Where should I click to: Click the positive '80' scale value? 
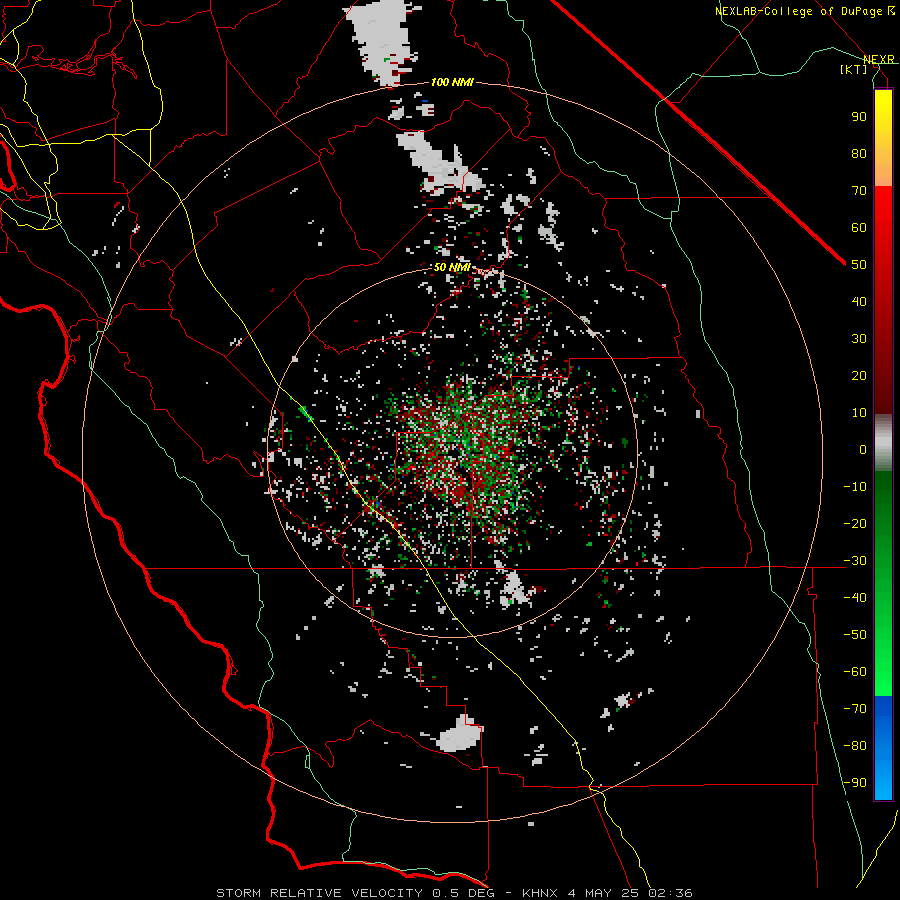[x=859, y=153]
